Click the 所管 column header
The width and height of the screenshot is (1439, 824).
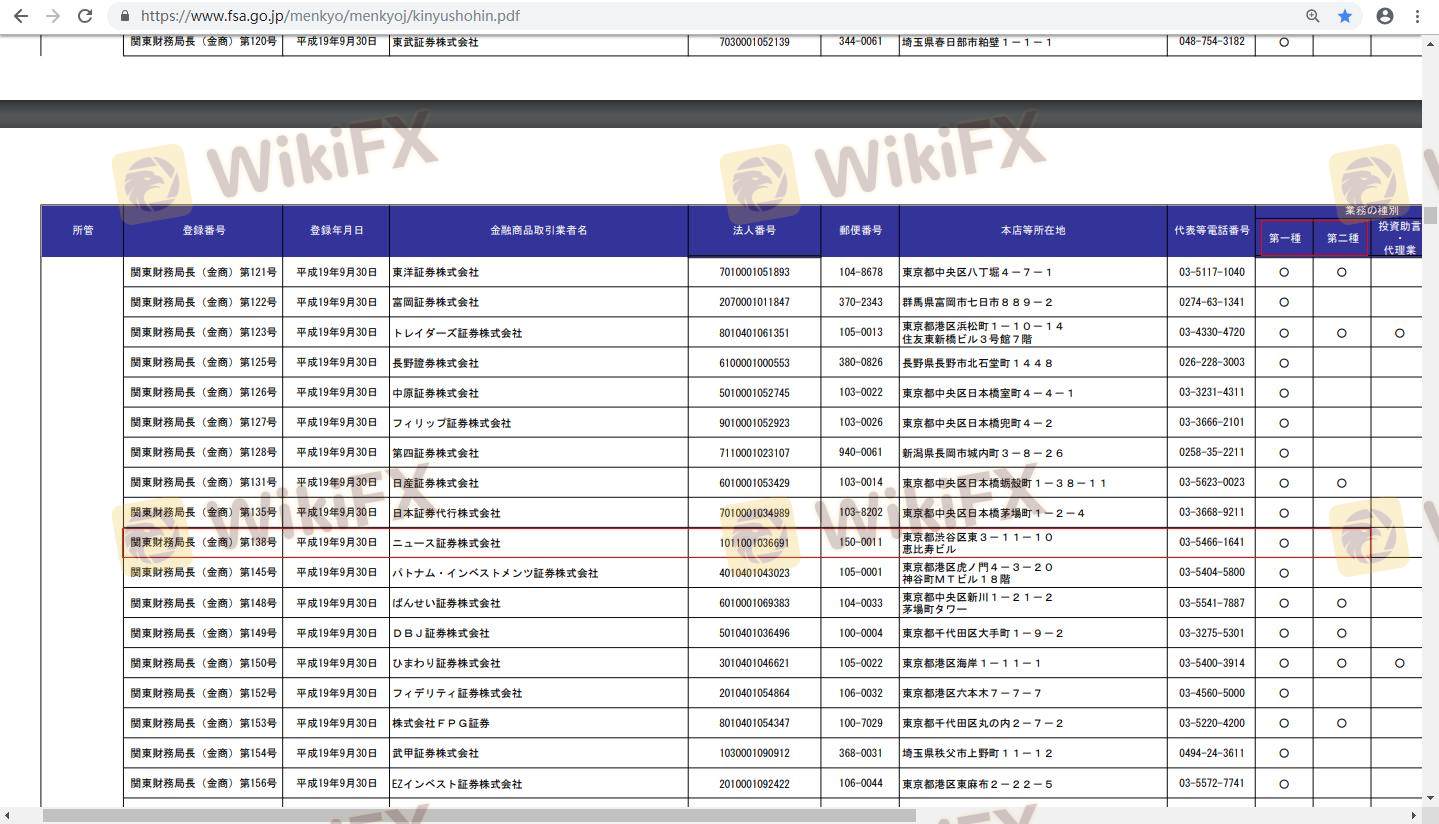tap(82, 230)
